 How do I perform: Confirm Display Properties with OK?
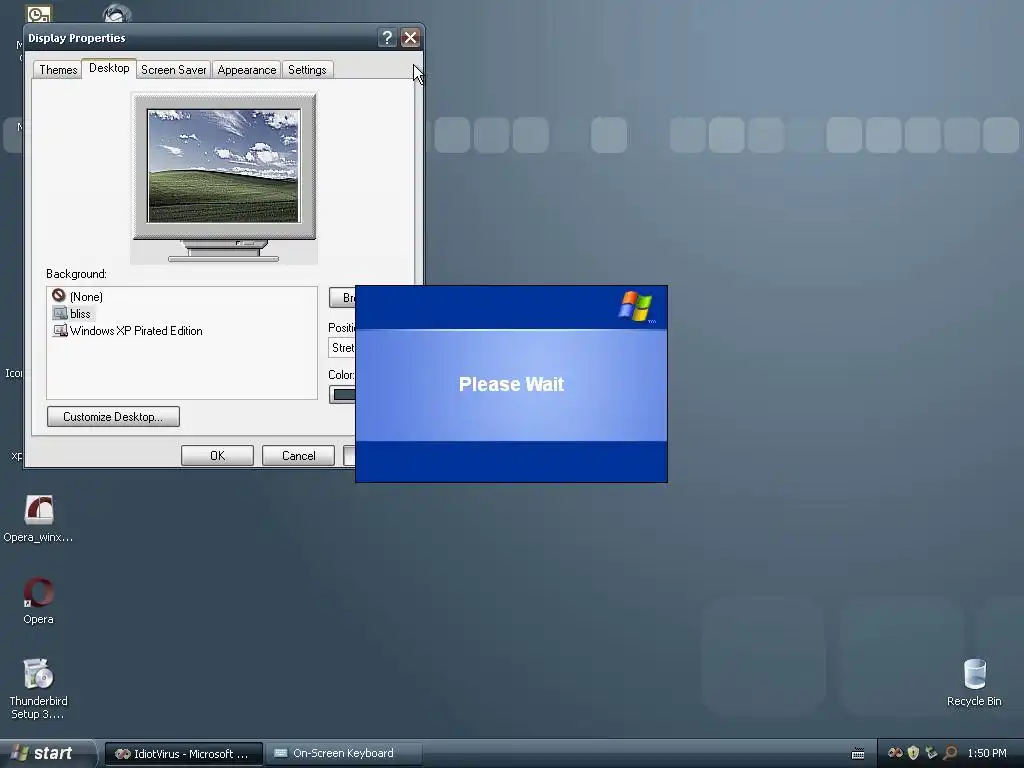[217, 456]
